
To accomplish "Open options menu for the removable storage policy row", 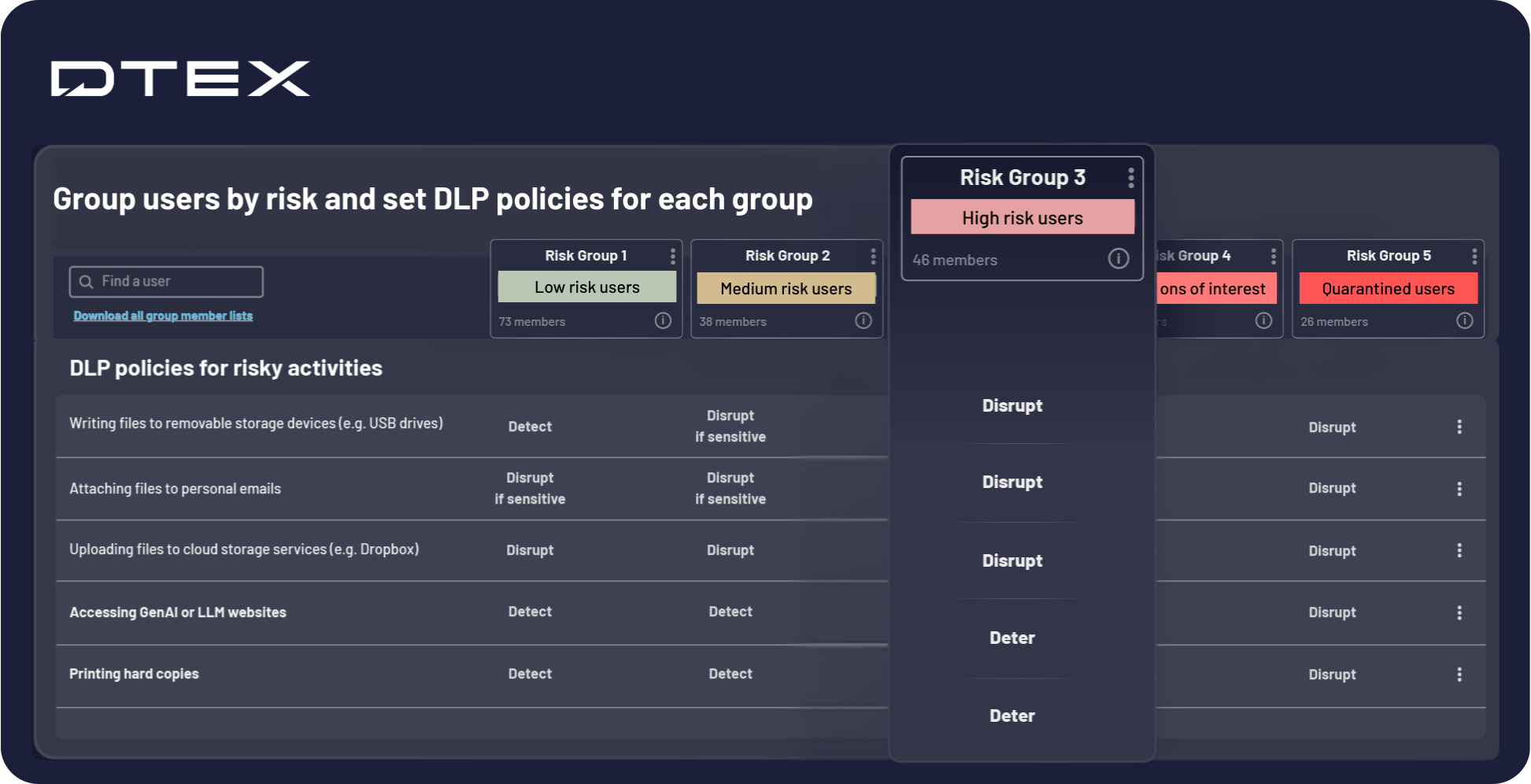I will point(1459,426).
